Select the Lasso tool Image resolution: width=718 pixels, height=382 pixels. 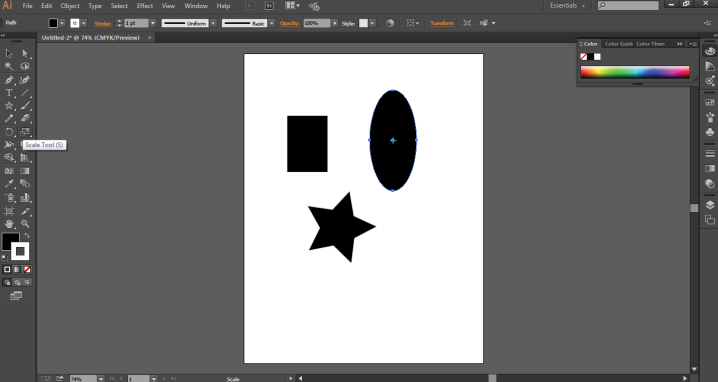click(x=25, y=66)
